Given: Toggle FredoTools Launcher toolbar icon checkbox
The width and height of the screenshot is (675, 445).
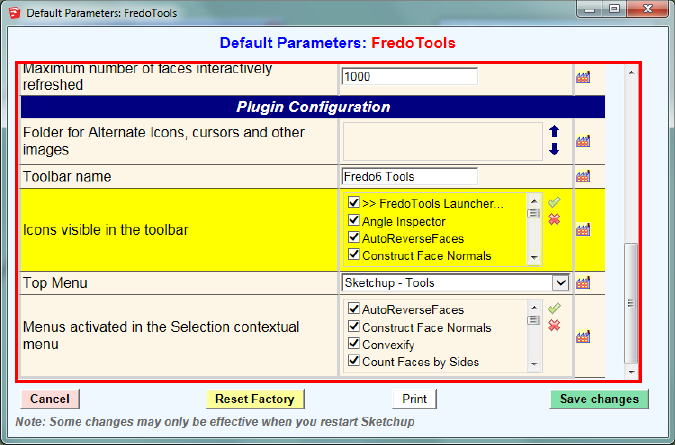Looking at the screenshot, I should point(354,202).
